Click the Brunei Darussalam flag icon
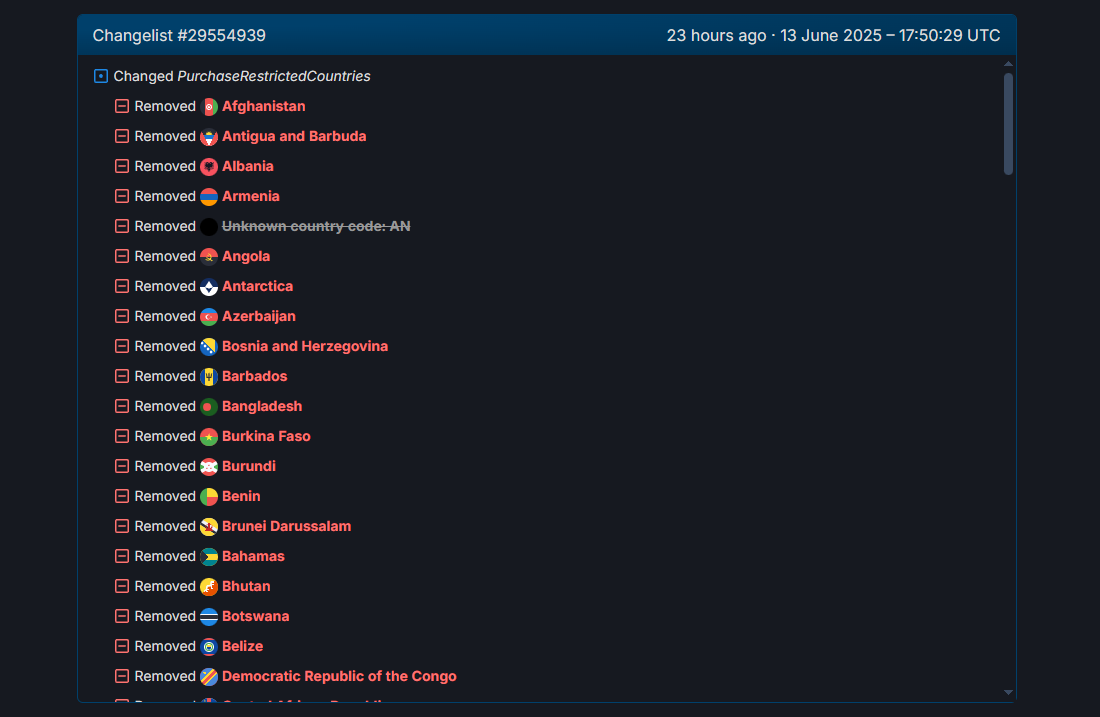Viewport: 1100px width, 717px height. 209,527
